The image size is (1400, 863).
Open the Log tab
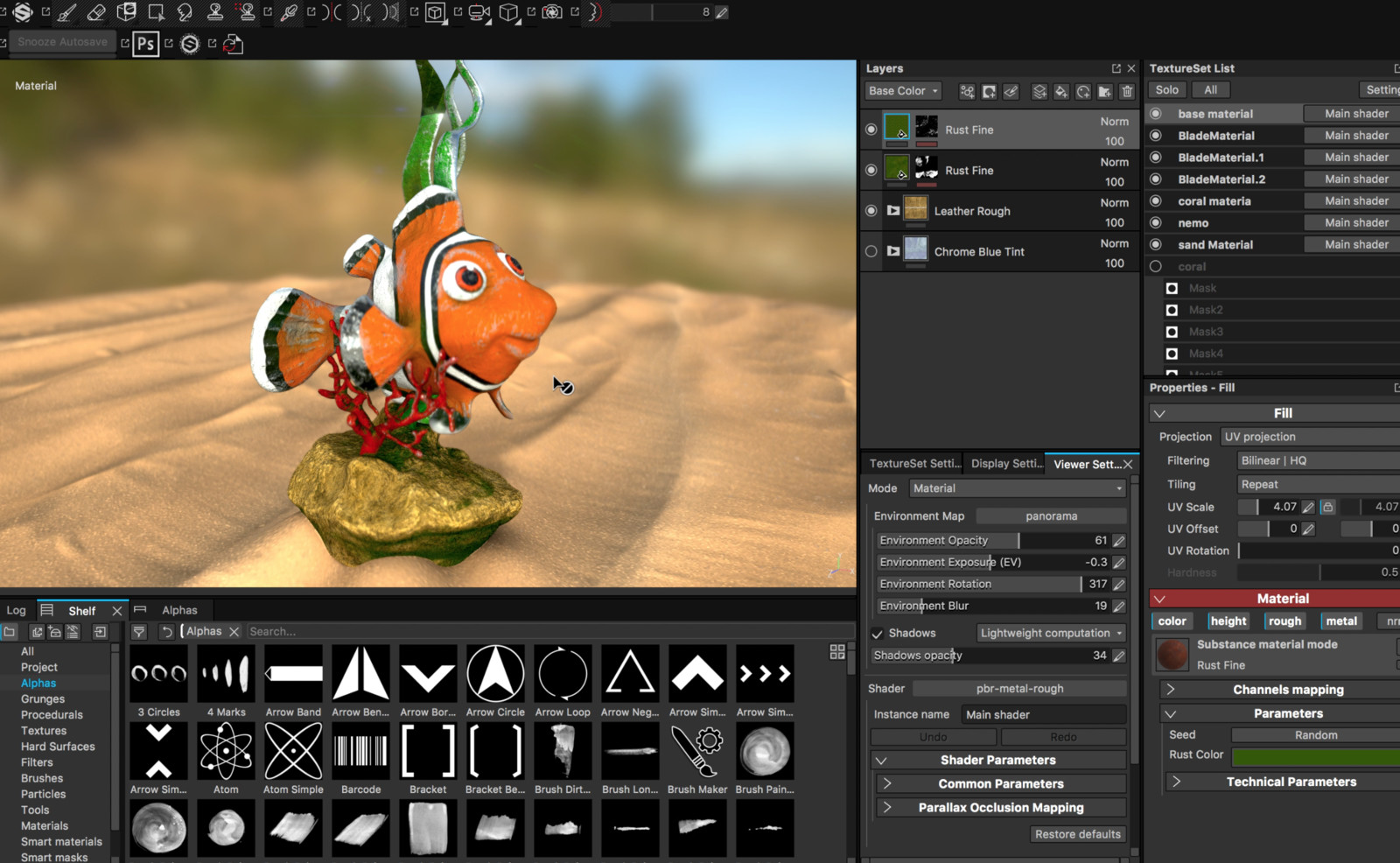[x=17, y=610]
